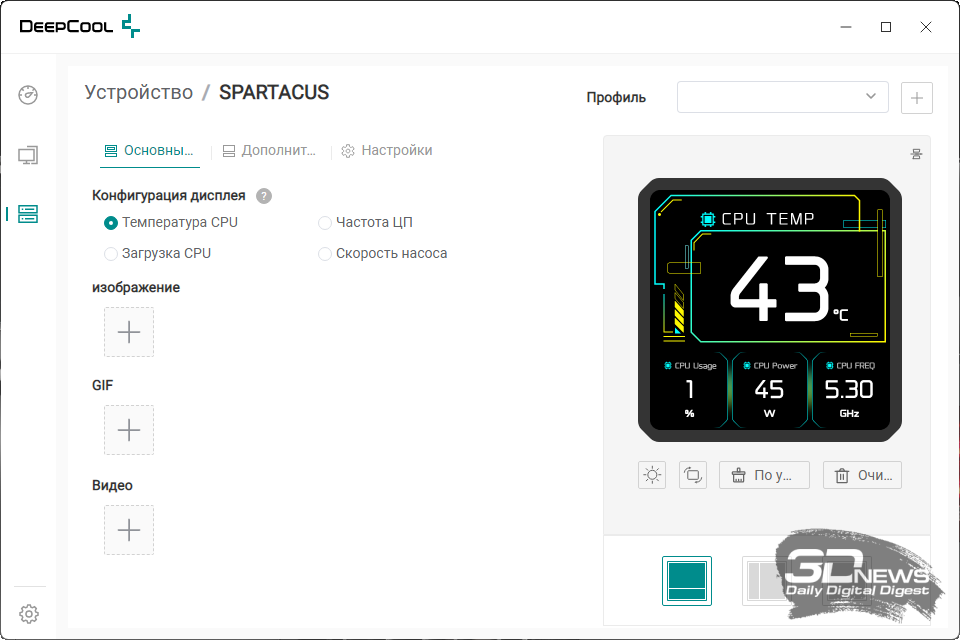Image resolution: width=960 pixels, height=640 pixels.
Task: Open app settings gear in bottom-left corner
Action: pos(29,613)
